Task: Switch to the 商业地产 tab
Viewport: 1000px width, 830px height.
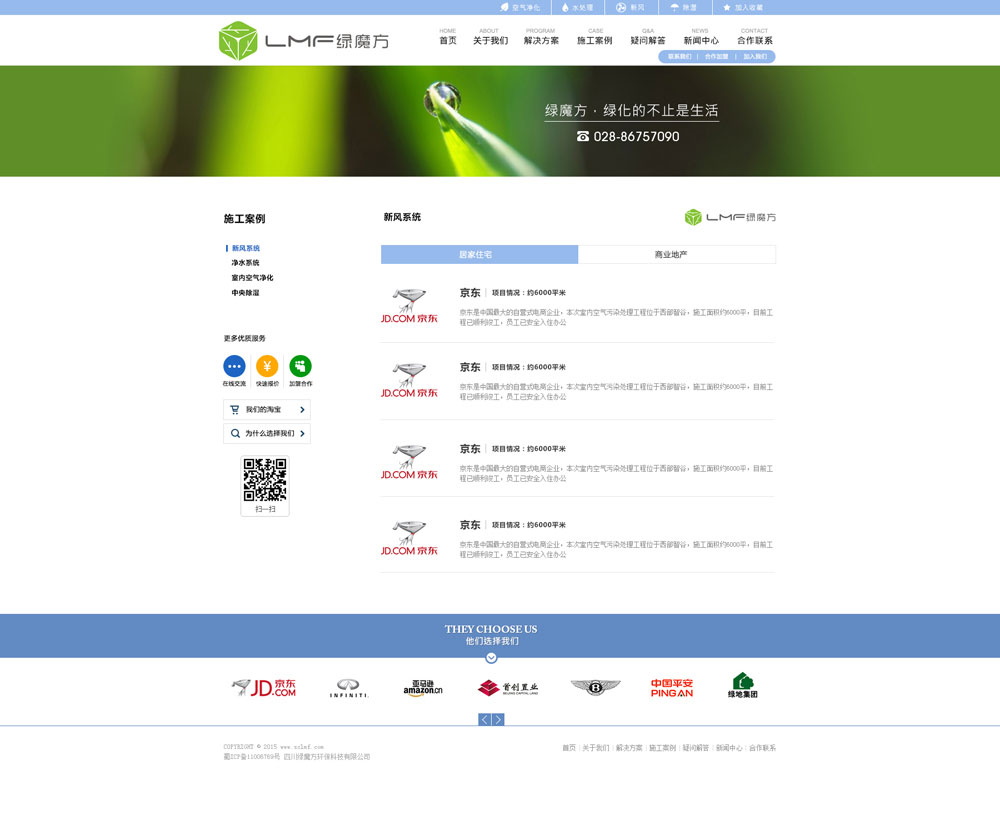Action: point(677,255)
